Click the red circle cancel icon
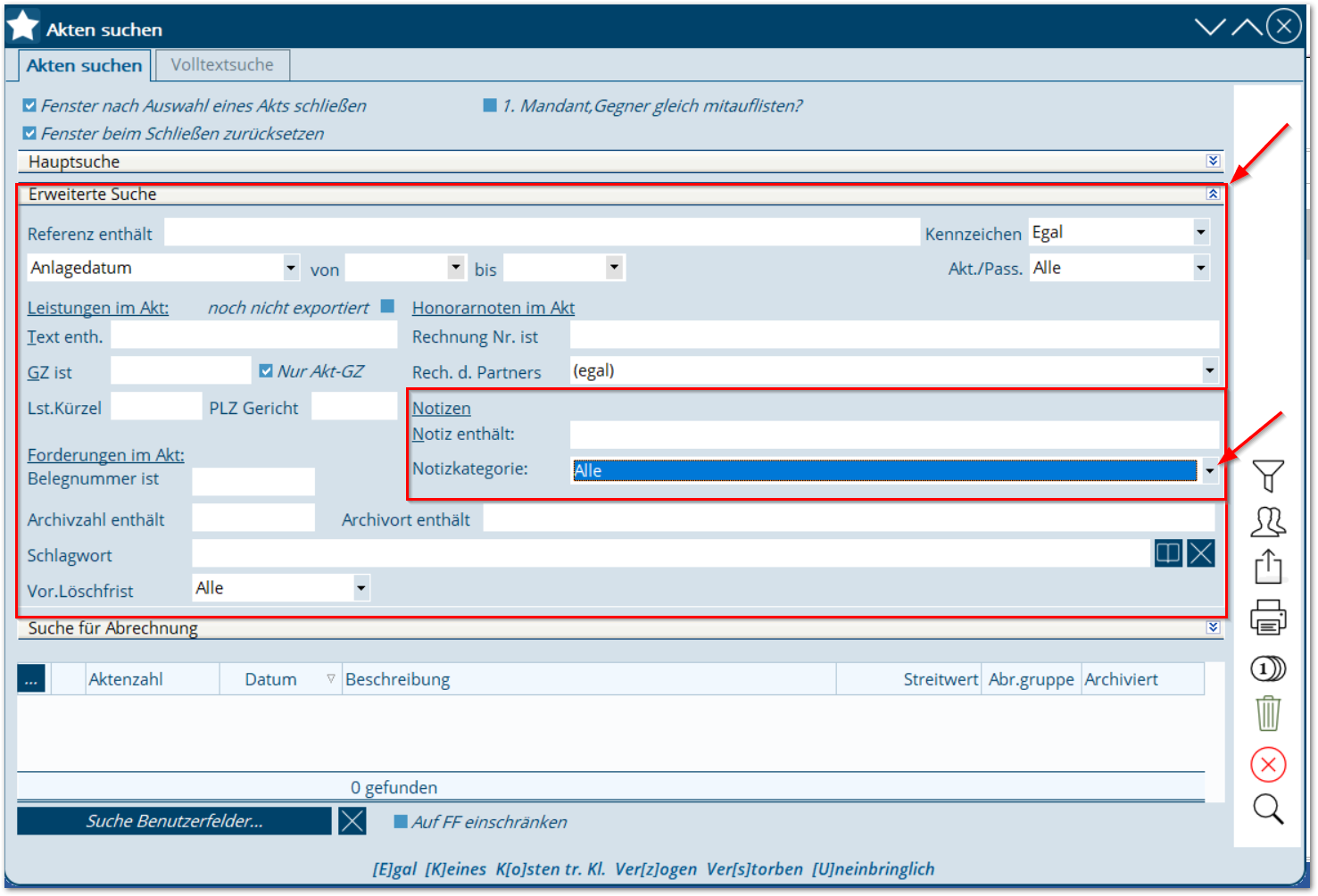Screen dimensions: 1318x896 click(x=1267, y=764)
